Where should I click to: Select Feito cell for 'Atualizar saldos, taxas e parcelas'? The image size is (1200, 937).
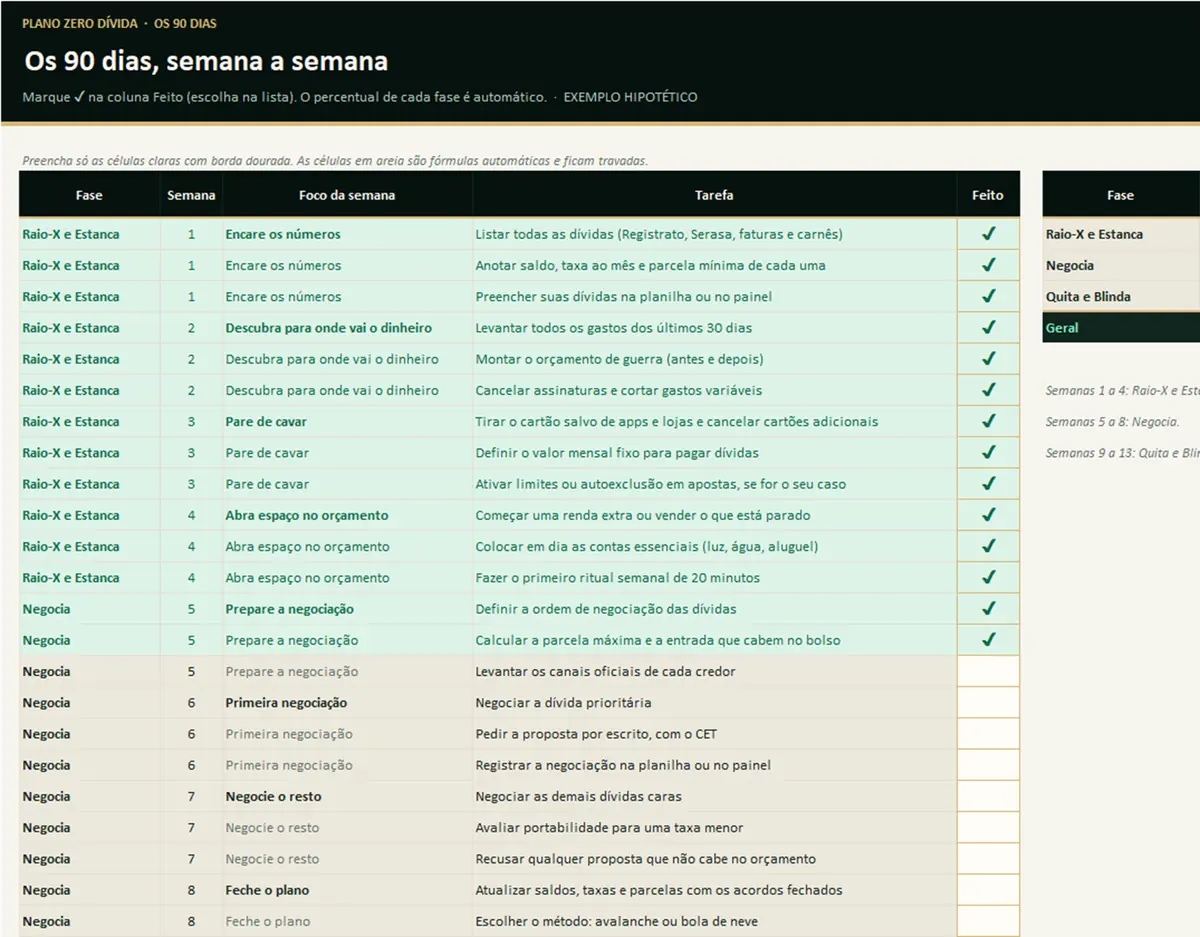988,890
